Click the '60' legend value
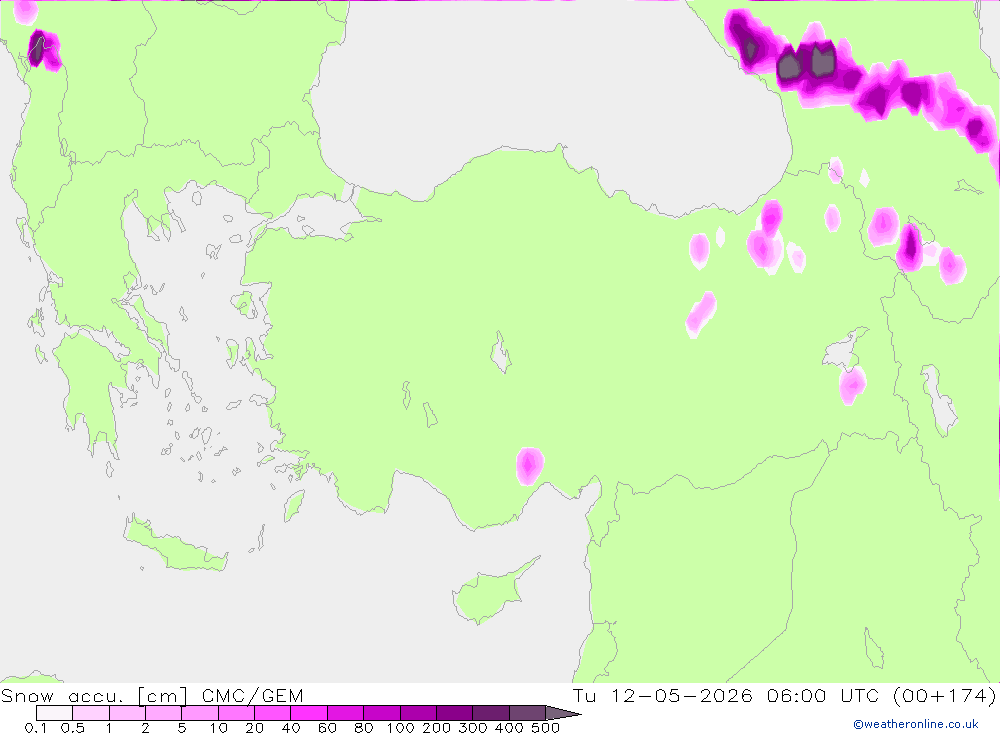The width and height of the screenshot is (1000, 733). (x=328, y=727)
